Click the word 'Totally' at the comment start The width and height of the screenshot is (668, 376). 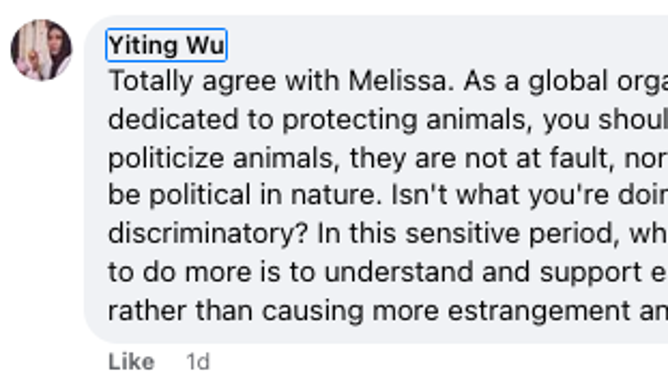(151, 81)
